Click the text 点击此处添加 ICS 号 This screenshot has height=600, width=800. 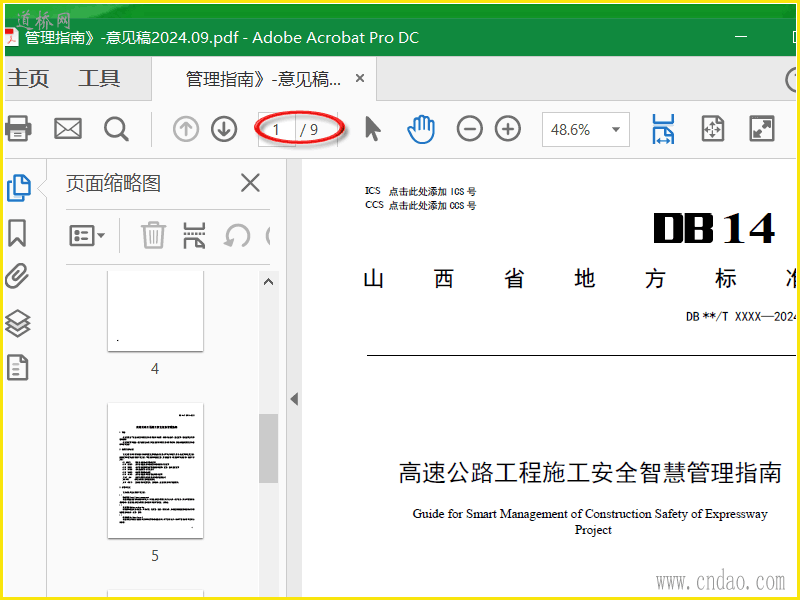click(432, 192)
